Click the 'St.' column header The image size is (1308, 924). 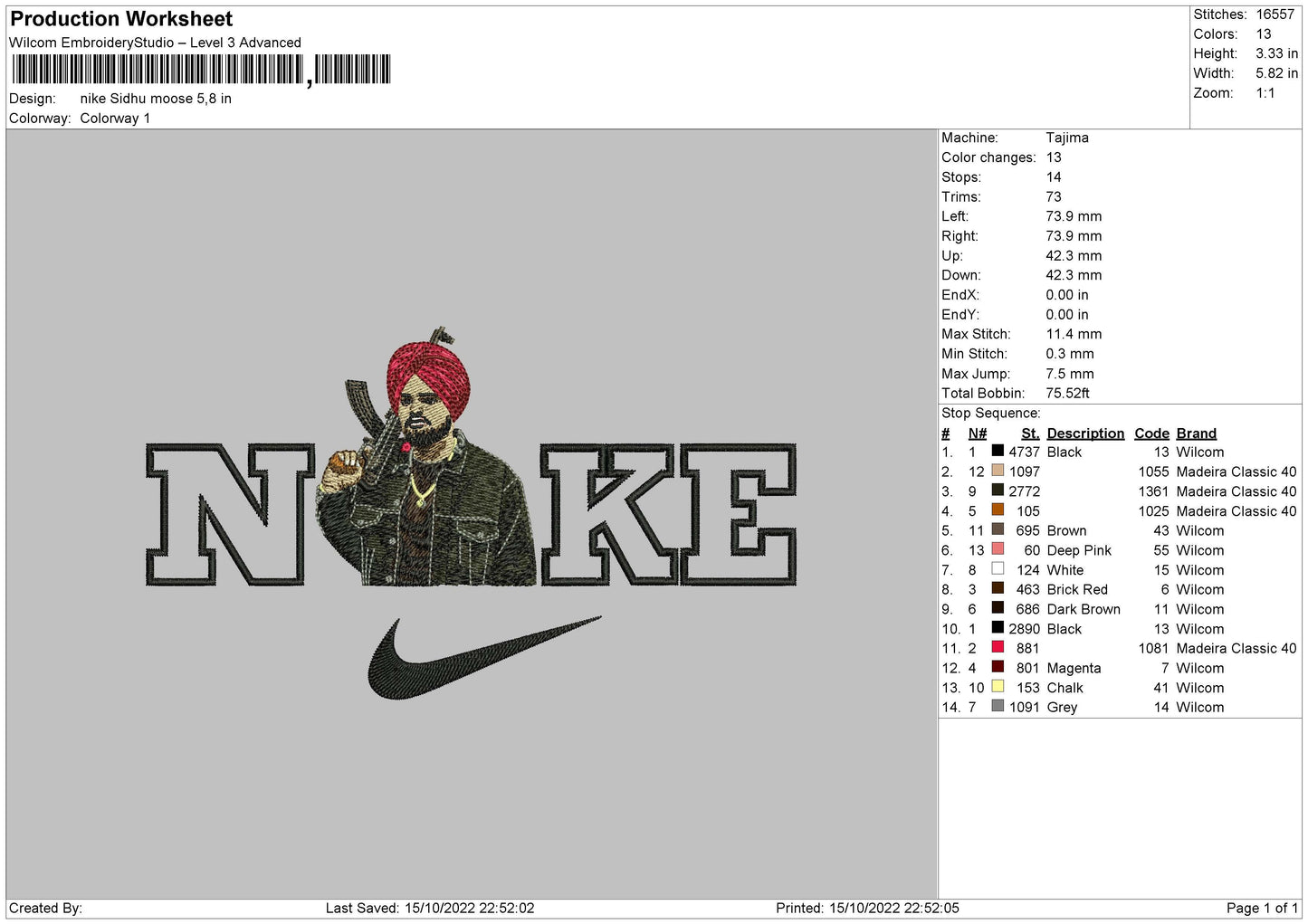1030,433
